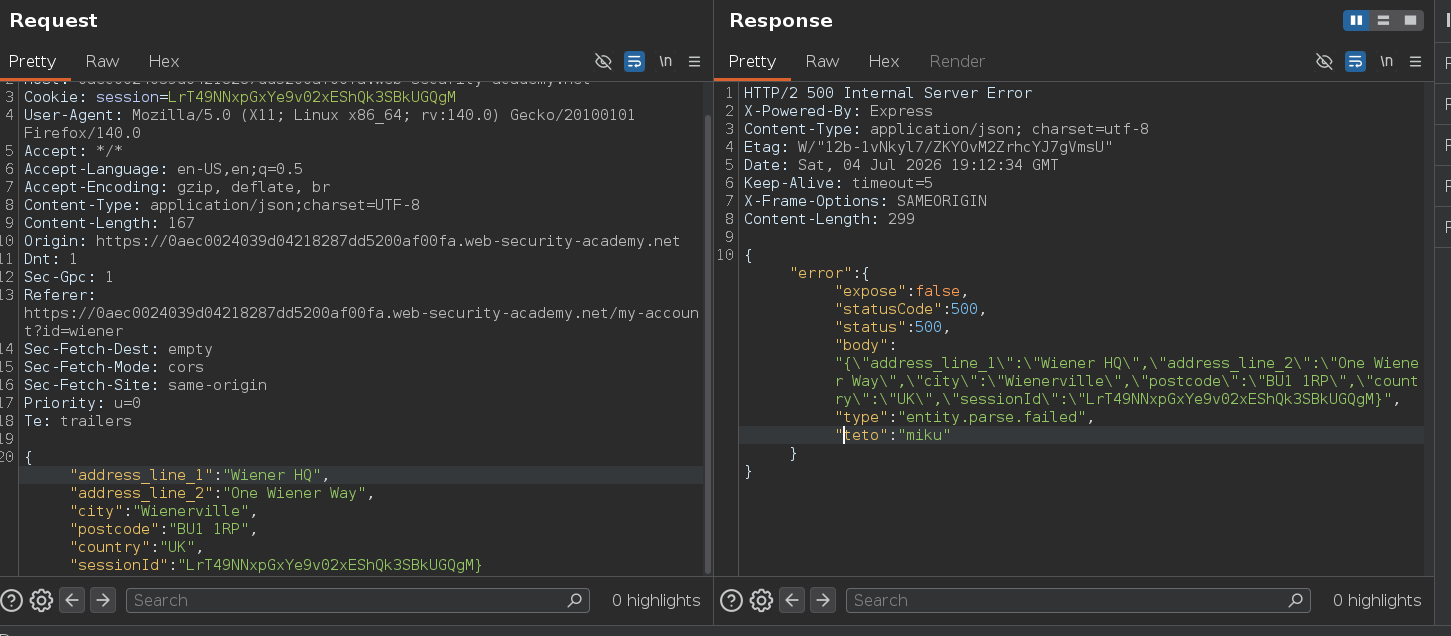Toggle word wrap icon in Request panel

(x=634, y=61)
